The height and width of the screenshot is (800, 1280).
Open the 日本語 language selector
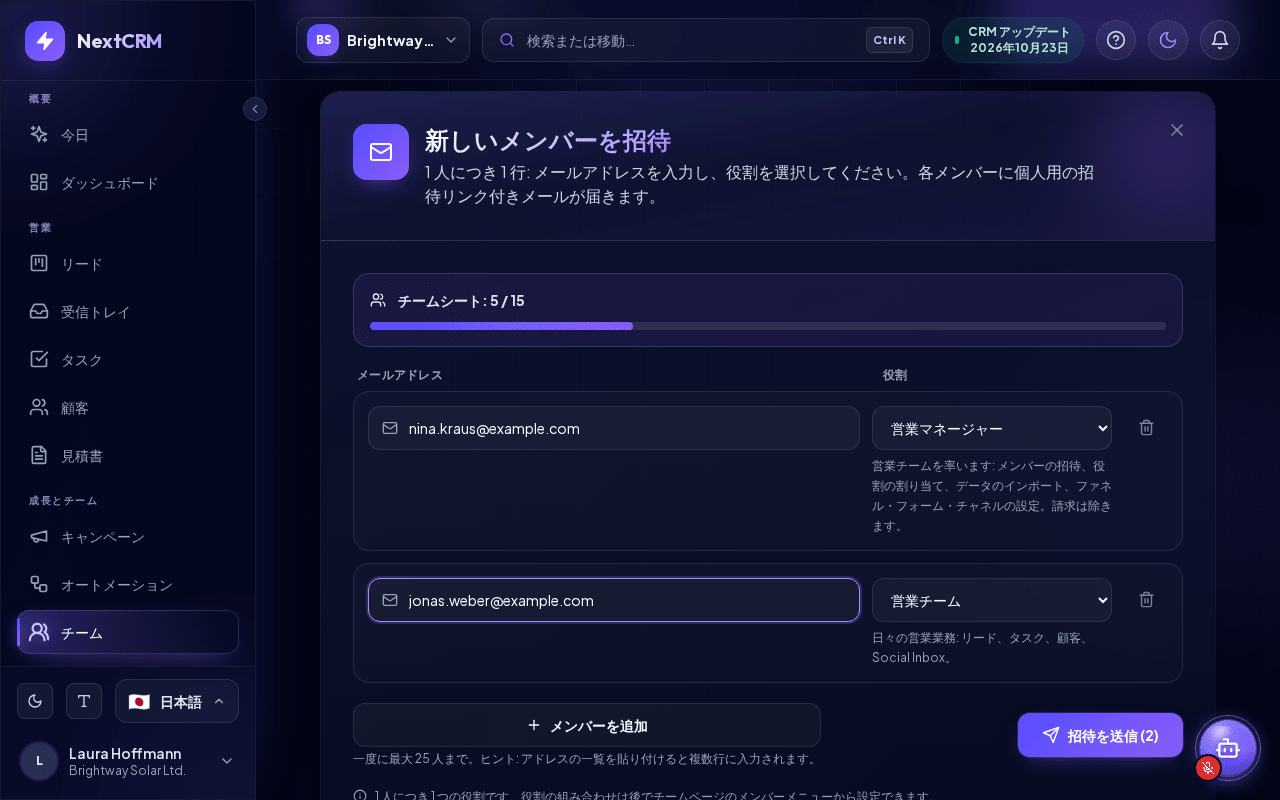click(x=177, y=701)
